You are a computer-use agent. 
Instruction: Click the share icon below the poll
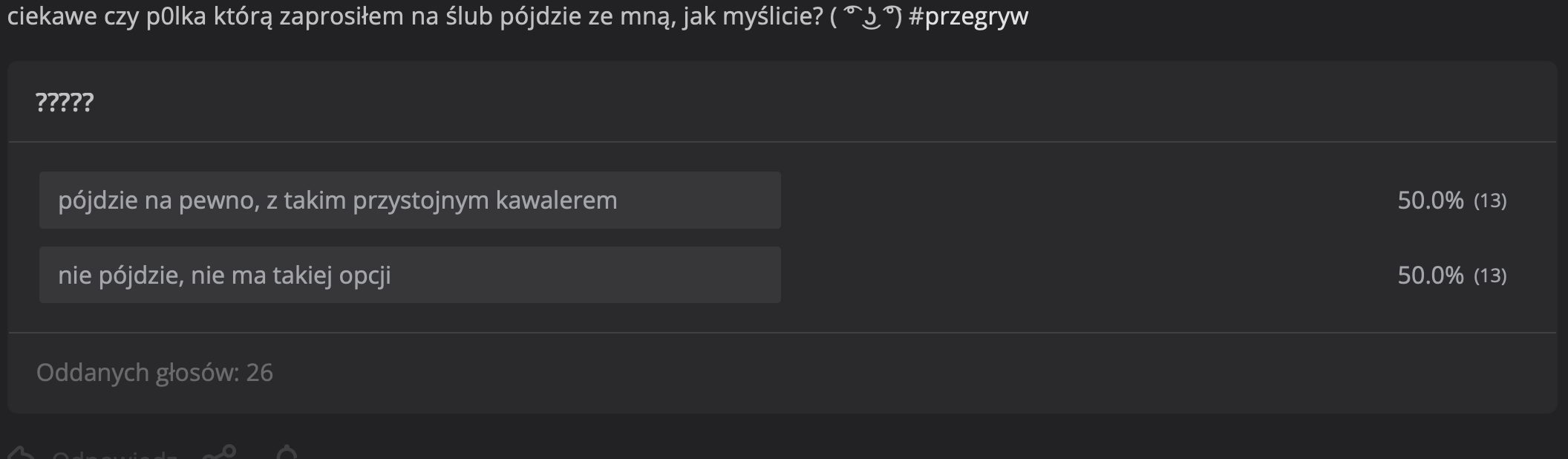click(220, 453)
